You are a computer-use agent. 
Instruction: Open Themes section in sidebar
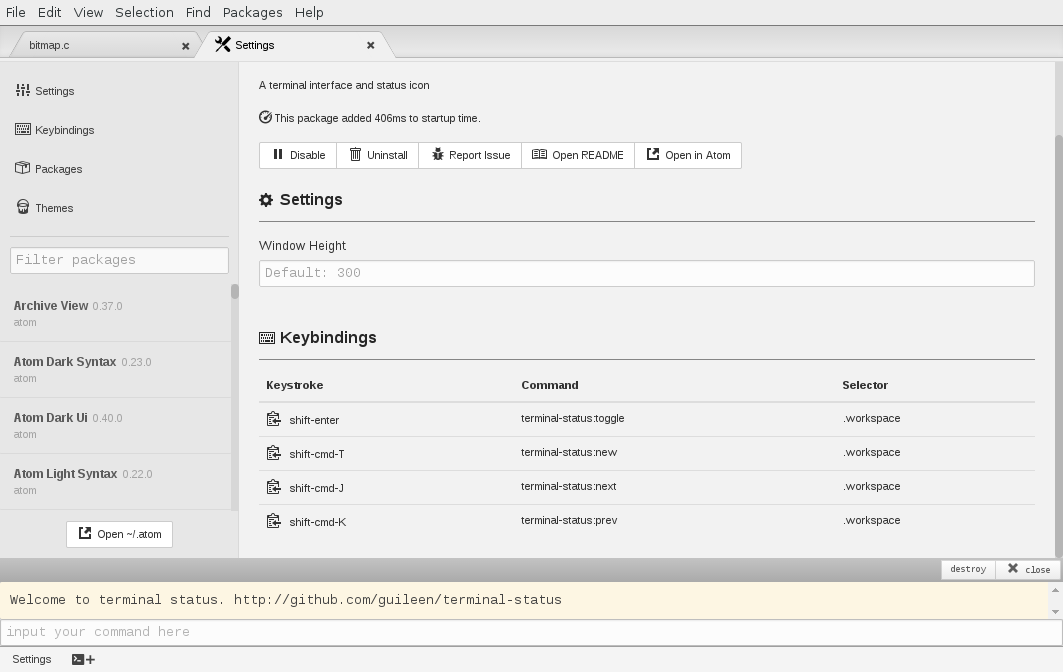pos(54,208)
